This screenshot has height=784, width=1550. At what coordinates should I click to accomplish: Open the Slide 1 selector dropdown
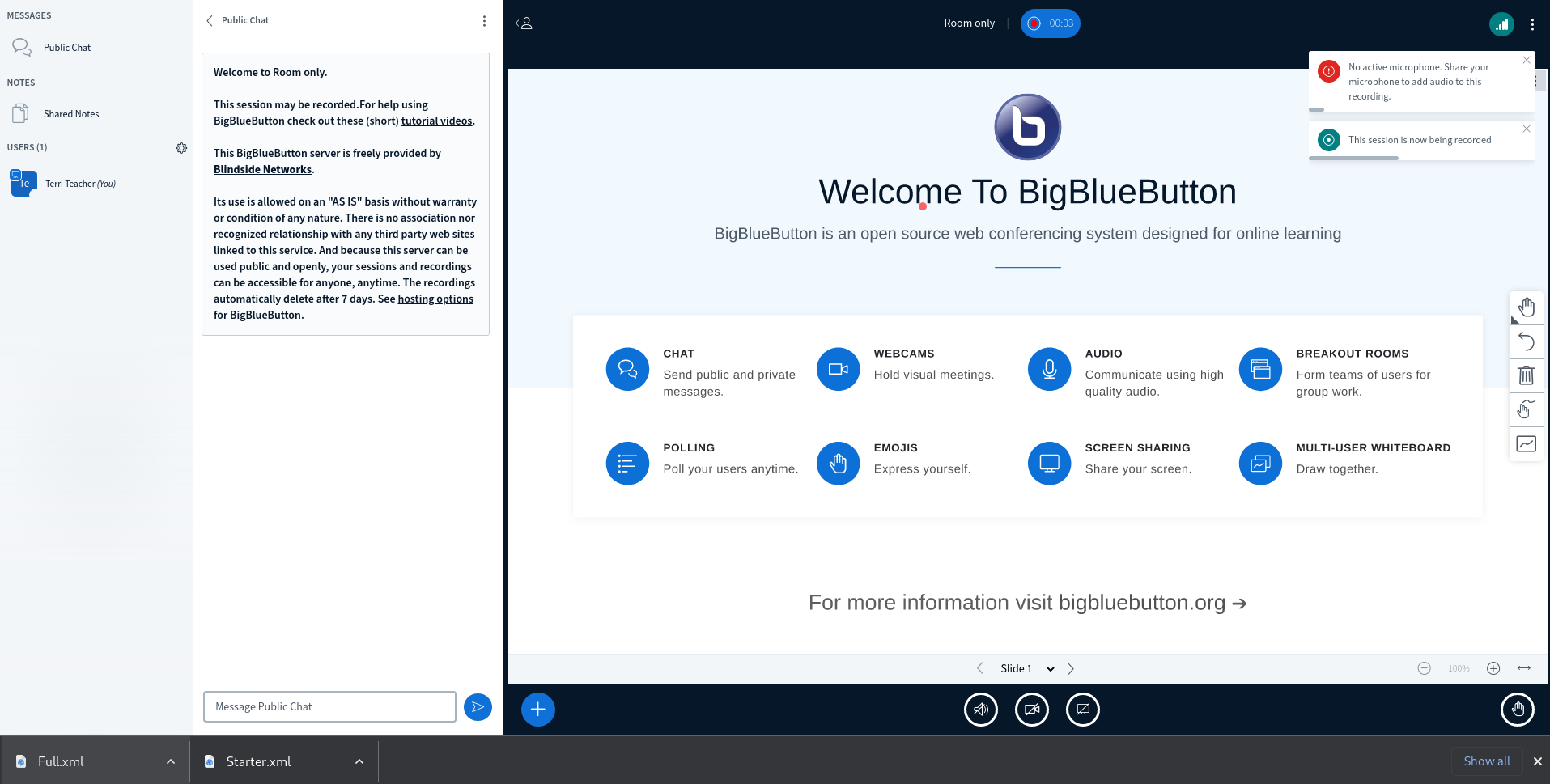[1027, 668]
